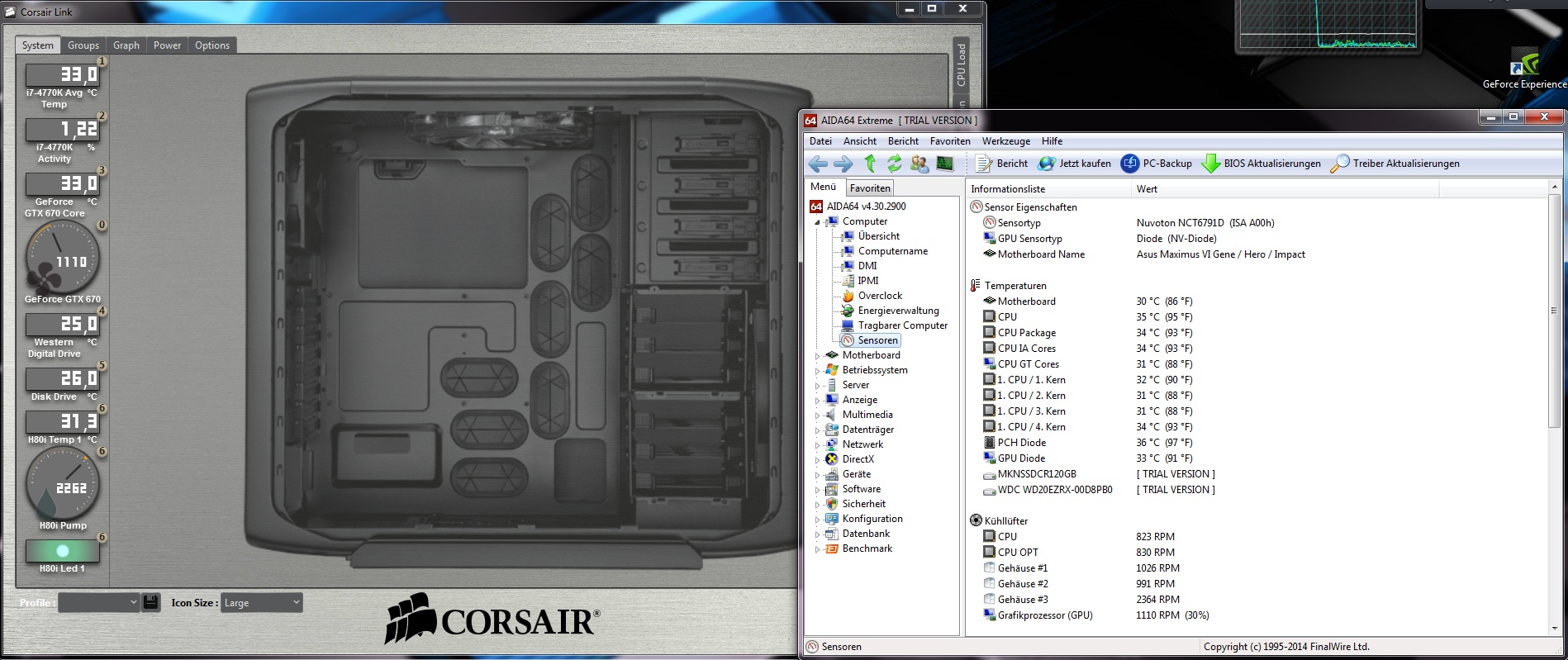This screenshot has height=660, width=1568.
Task: Open the Werkzeuge menu
Action: 1006,141
